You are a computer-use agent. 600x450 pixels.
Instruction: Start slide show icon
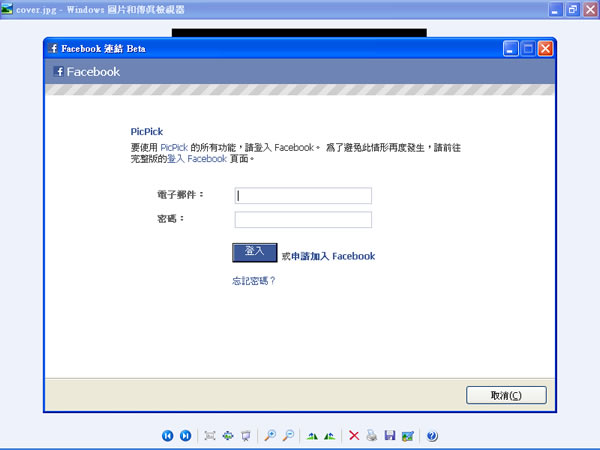(x=246, y=435)
